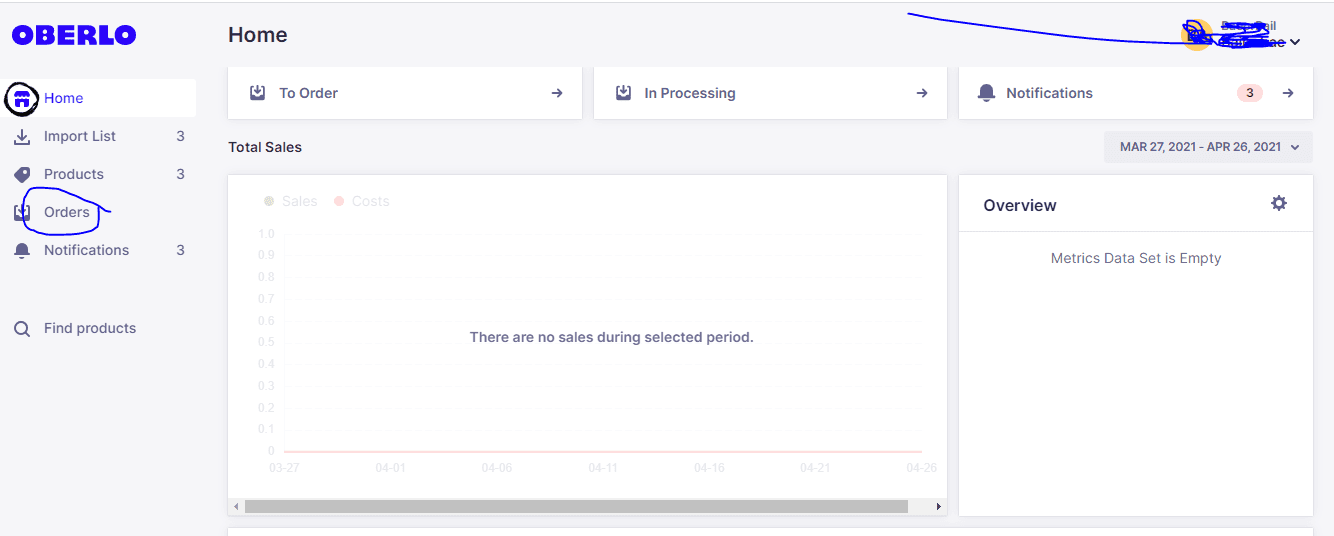Image resolution: width=1334 pixels, height=536 pixels.
Task: Open Overview settings gear
Action: pos(1279,203)
